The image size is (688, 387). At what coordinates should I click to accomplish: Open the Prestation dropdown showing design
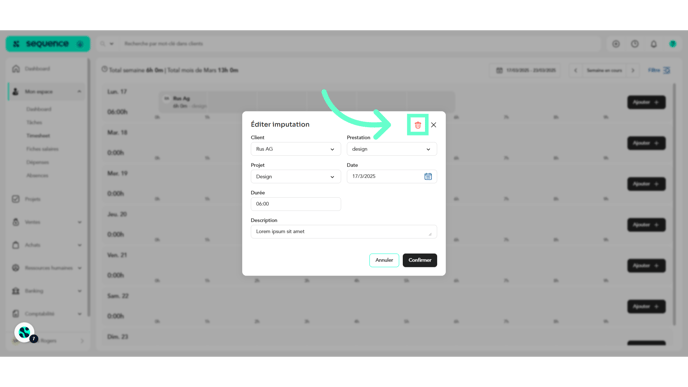(391, 149)
